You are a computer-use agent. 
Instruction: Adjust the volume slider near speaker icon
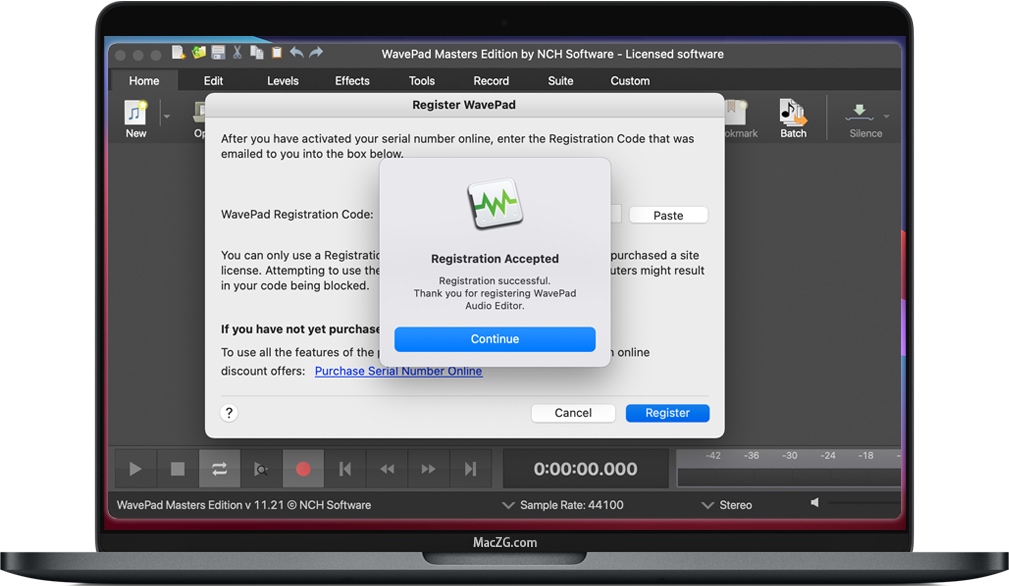(x=860, y=503)
